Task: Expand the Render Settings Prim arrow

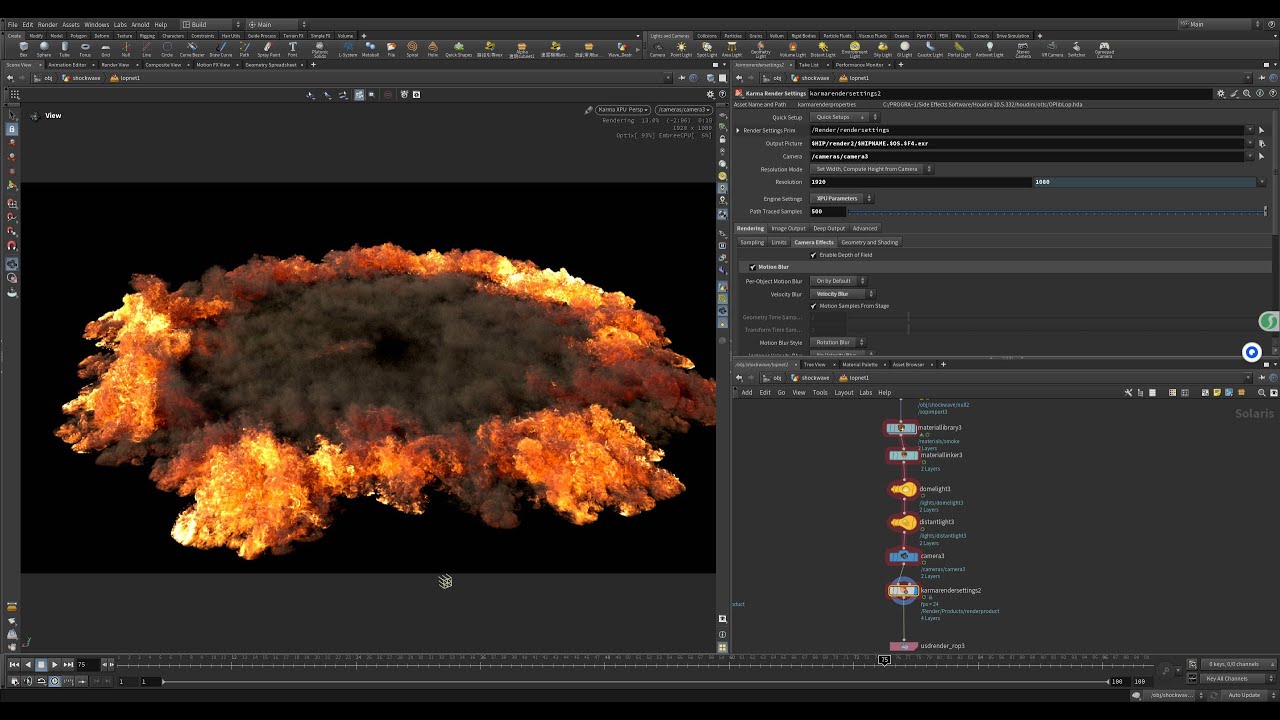Action: tap(738, 130)
